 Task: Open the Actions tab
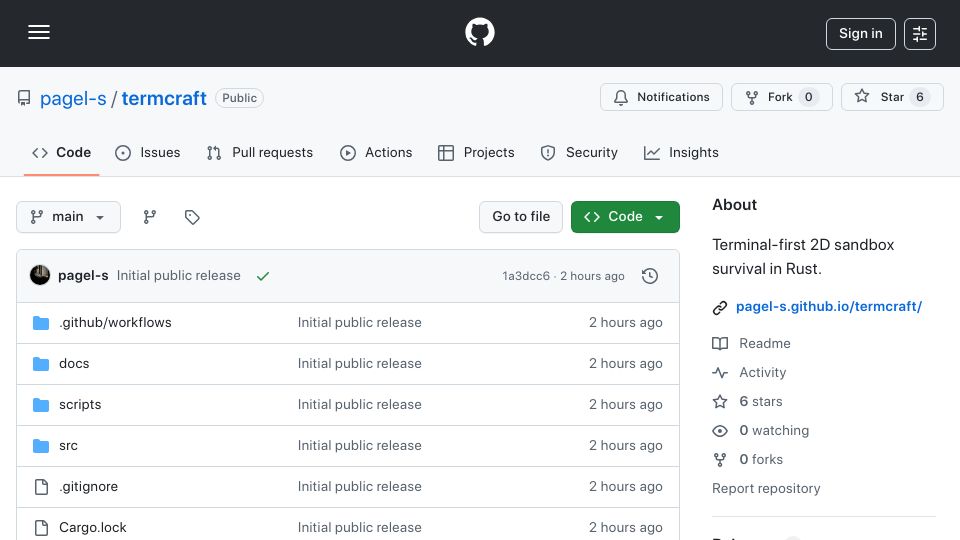click(376, 152)
